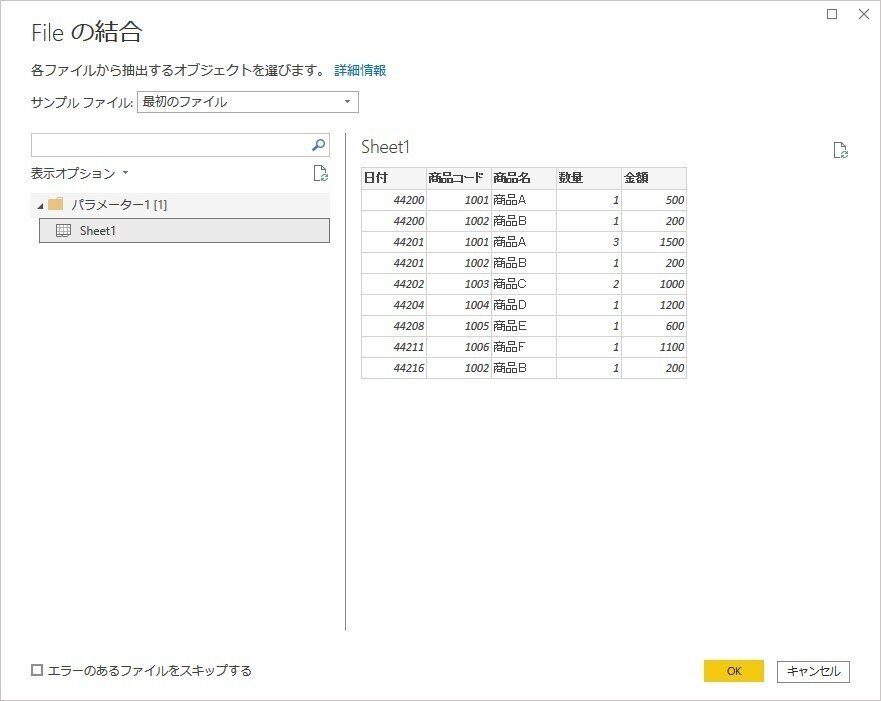
Task: Click the 日付 column header
Action: tap(394, 178)
